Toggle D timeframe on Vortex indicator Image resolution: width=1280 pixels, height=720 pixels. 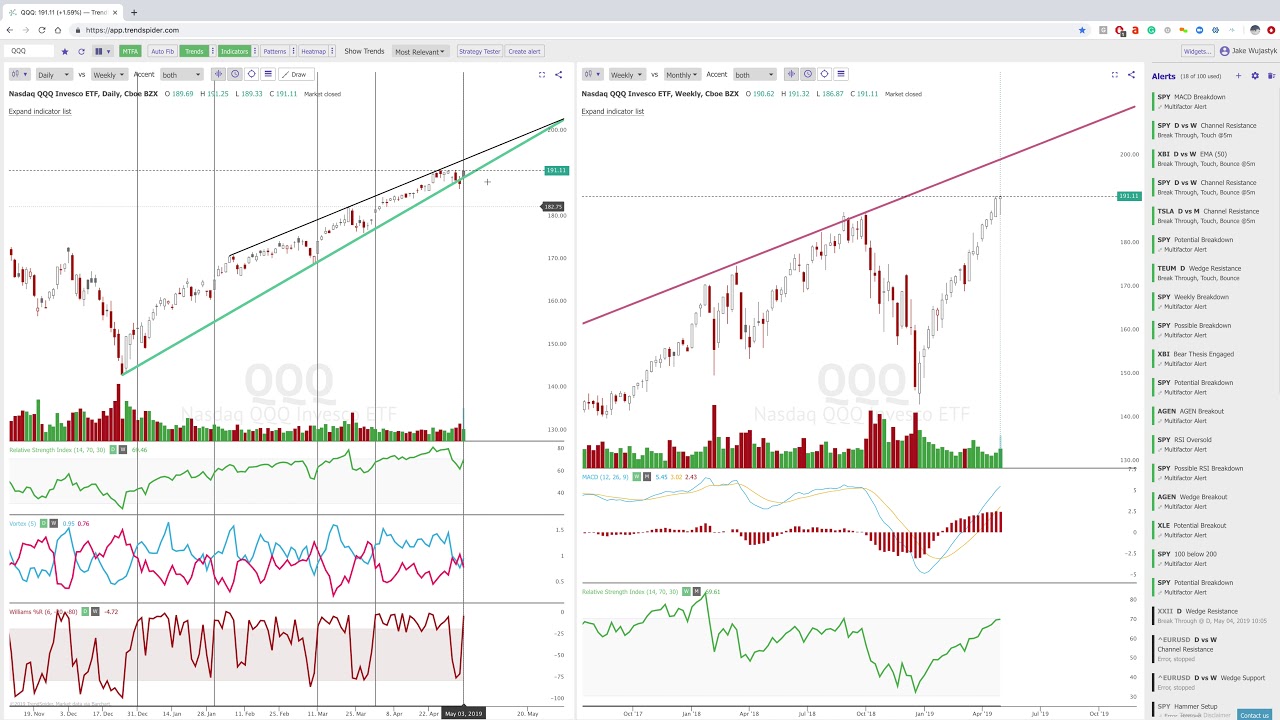(44, 523)
